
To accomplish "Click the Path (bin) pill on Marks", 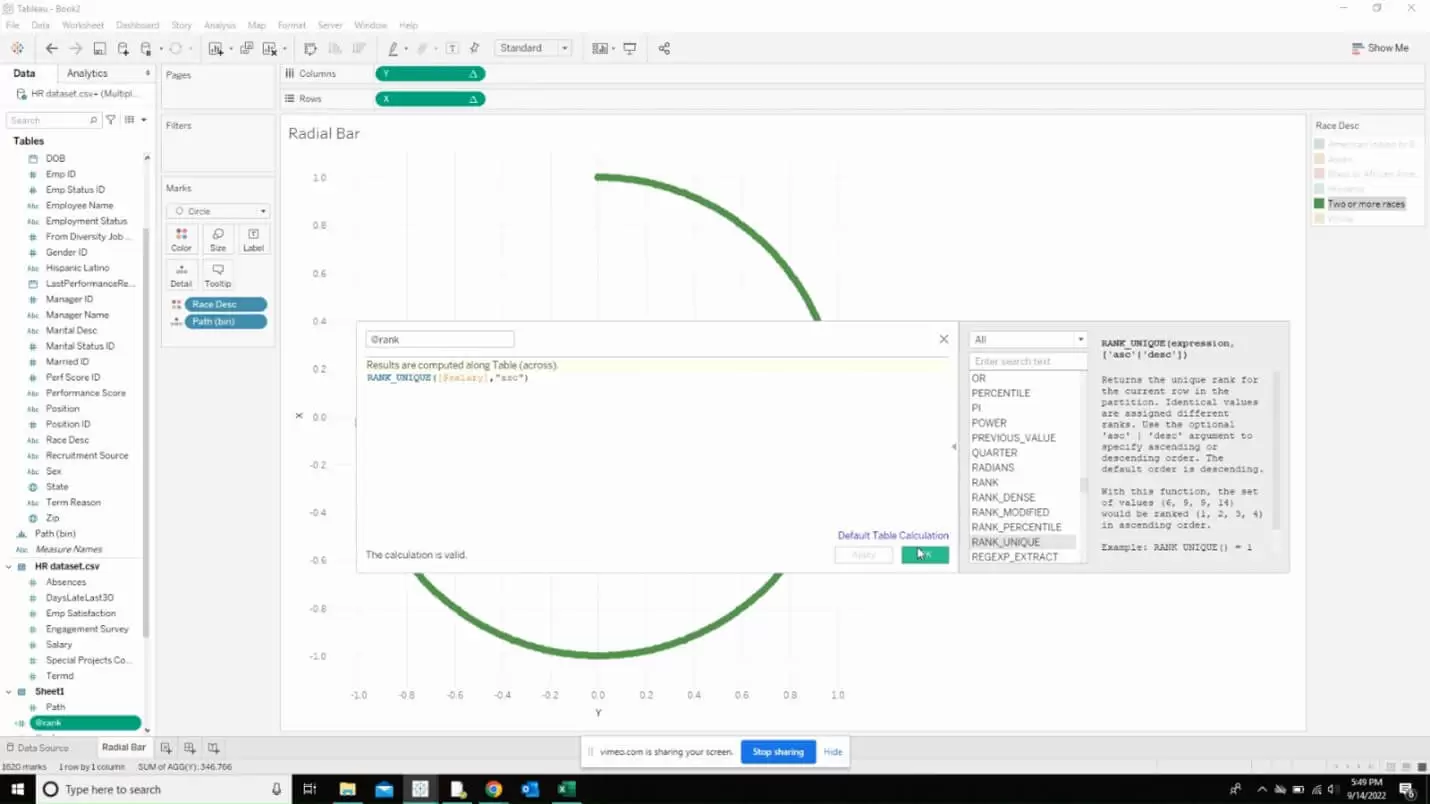I will [x=225, y=321].
